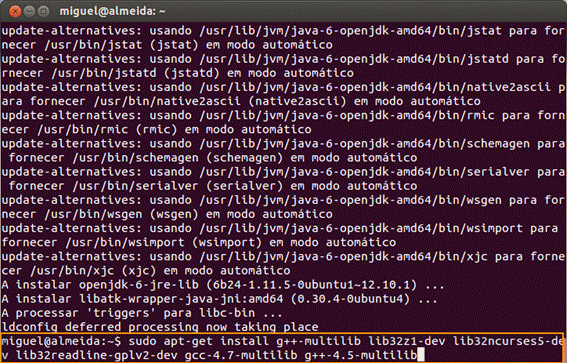Click the path ending in 'bin/native2ascii'
The width and height of the screenshot is (567, 363).
tap(375, 87)
